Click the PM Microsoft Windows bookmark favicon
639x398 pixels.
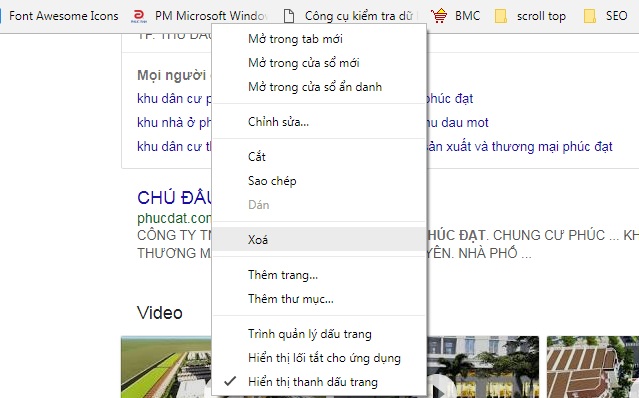pyautogui.click(x=139, y=16)
